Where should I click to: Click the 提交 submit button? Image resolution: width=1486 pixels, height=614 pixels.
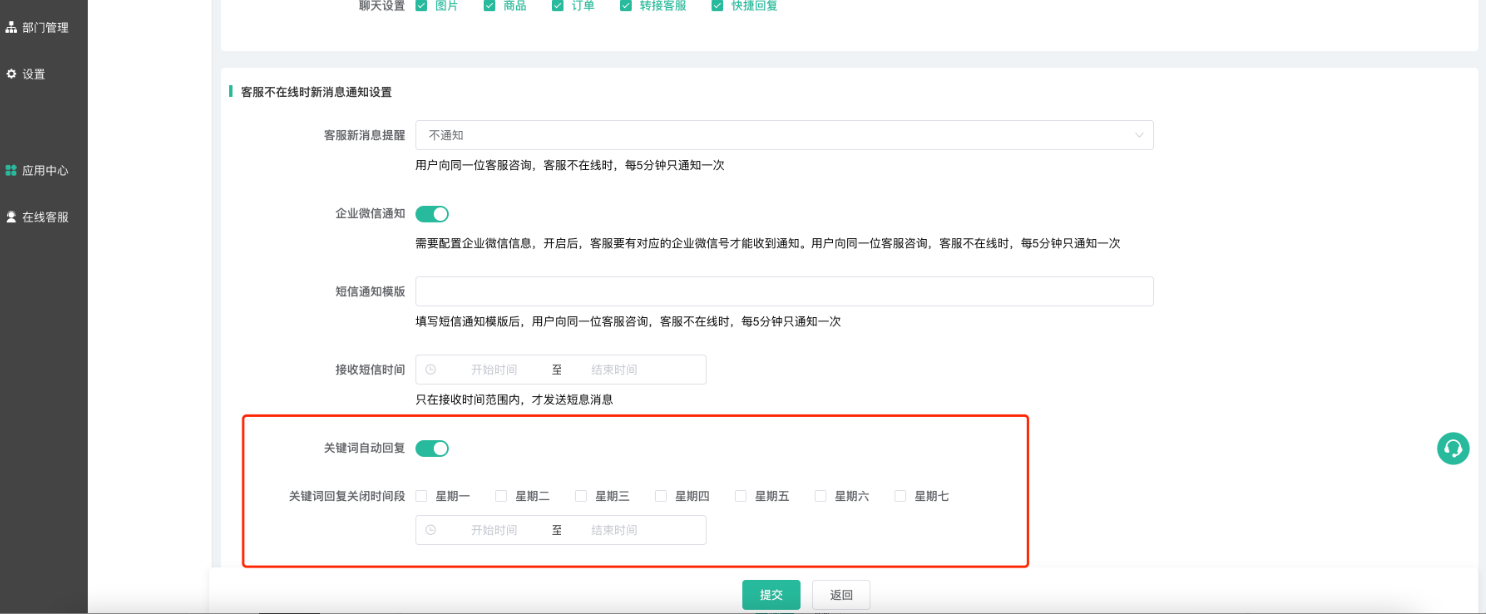(771, 595)
